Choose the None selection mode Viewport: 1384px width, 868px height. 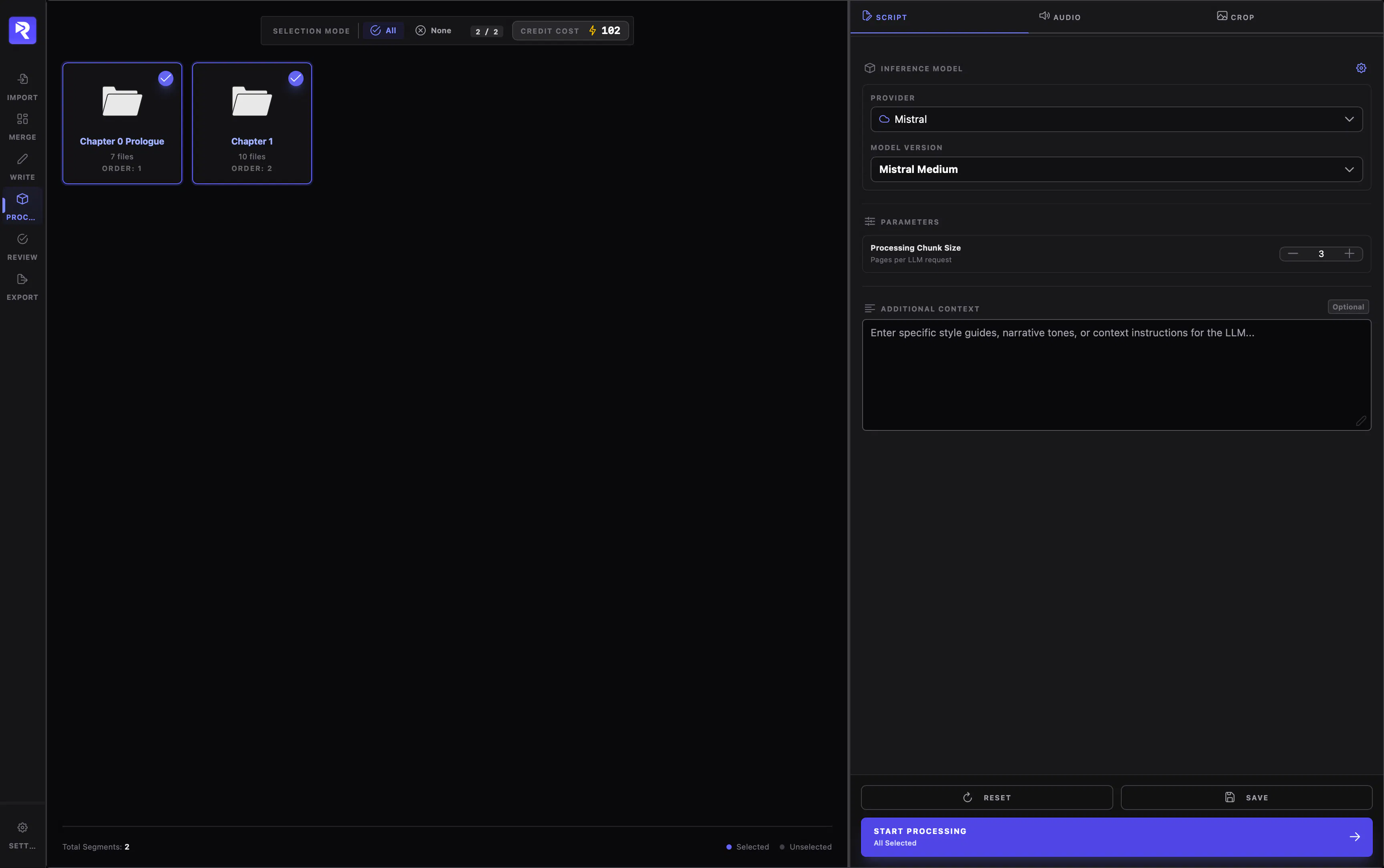click(x=433, y=30)
